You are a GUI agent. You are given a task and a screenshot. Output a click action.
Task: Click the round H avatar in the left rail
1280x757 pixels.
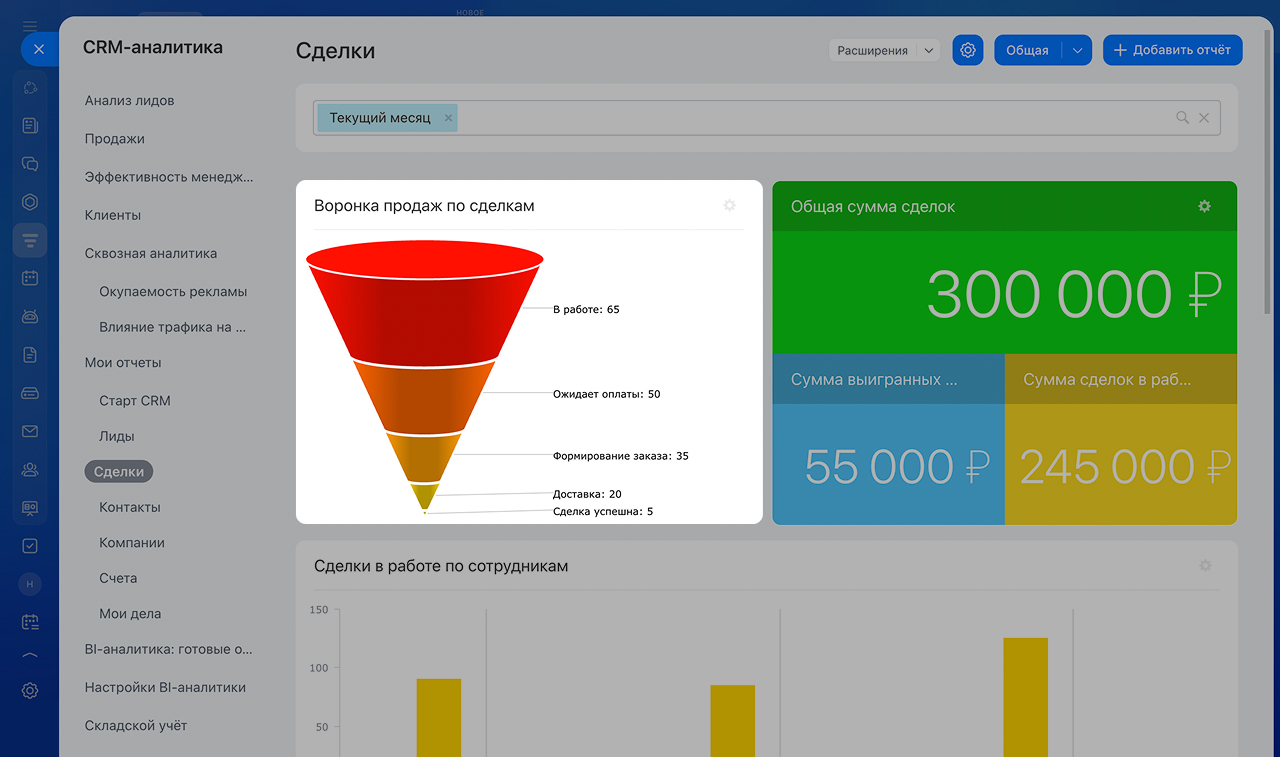pyautogui.click(x=30, y=584)
